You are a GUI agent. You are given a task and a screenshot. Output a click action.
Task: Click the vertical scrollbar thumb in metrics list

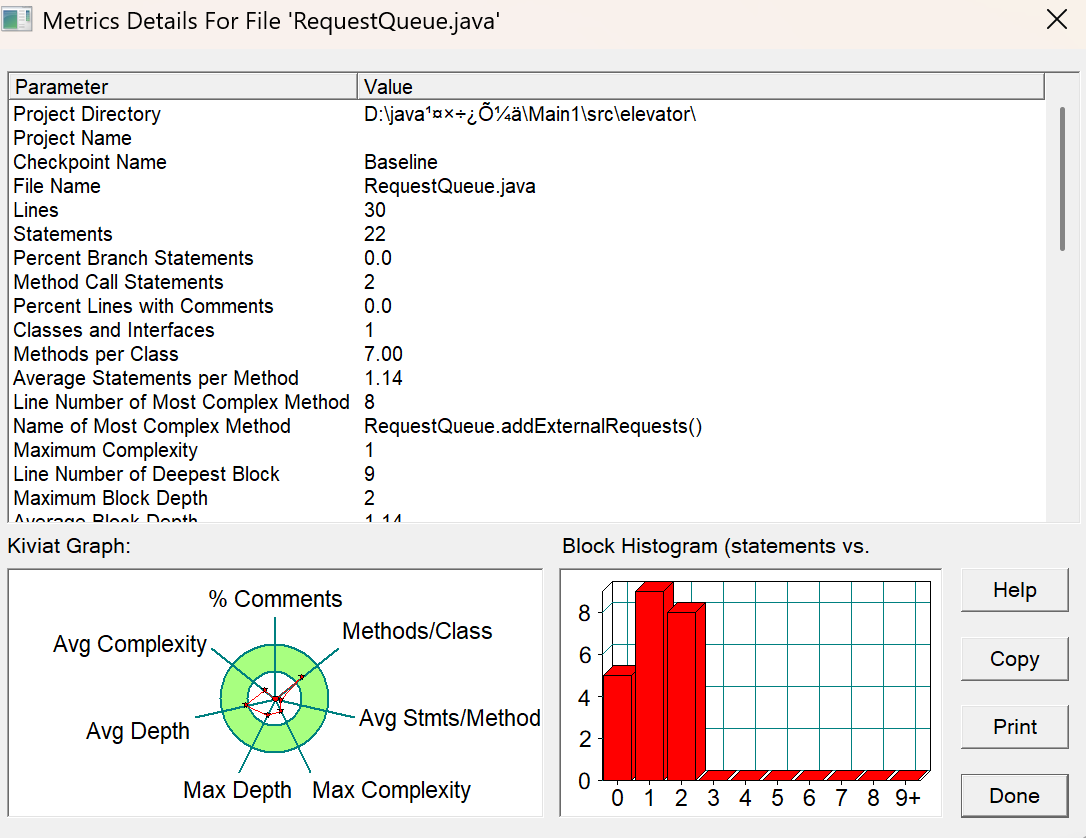coord(1062,179)
